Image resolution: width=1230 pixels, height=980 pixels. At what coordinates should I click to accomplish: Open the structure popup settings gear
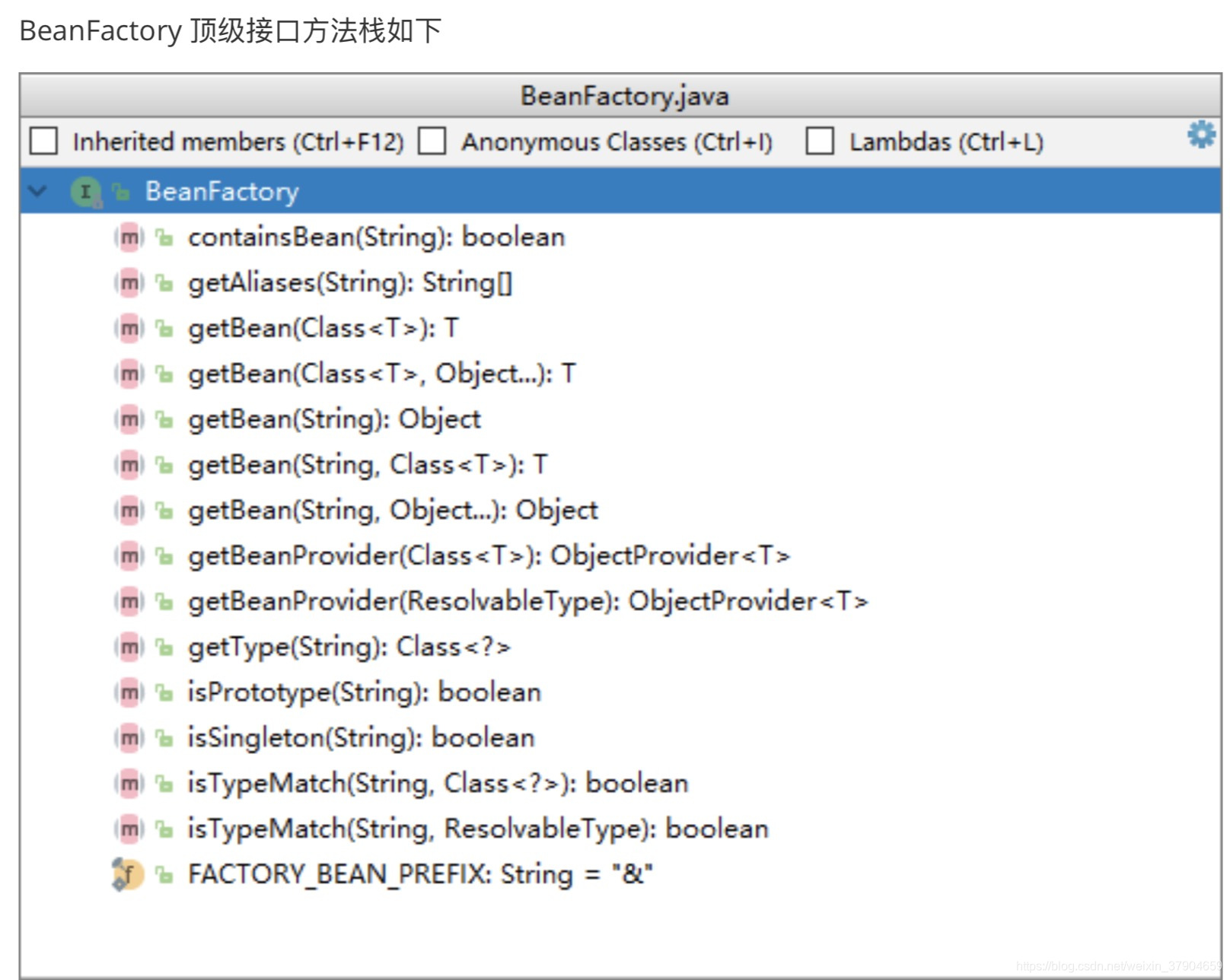click(1201, 135)
